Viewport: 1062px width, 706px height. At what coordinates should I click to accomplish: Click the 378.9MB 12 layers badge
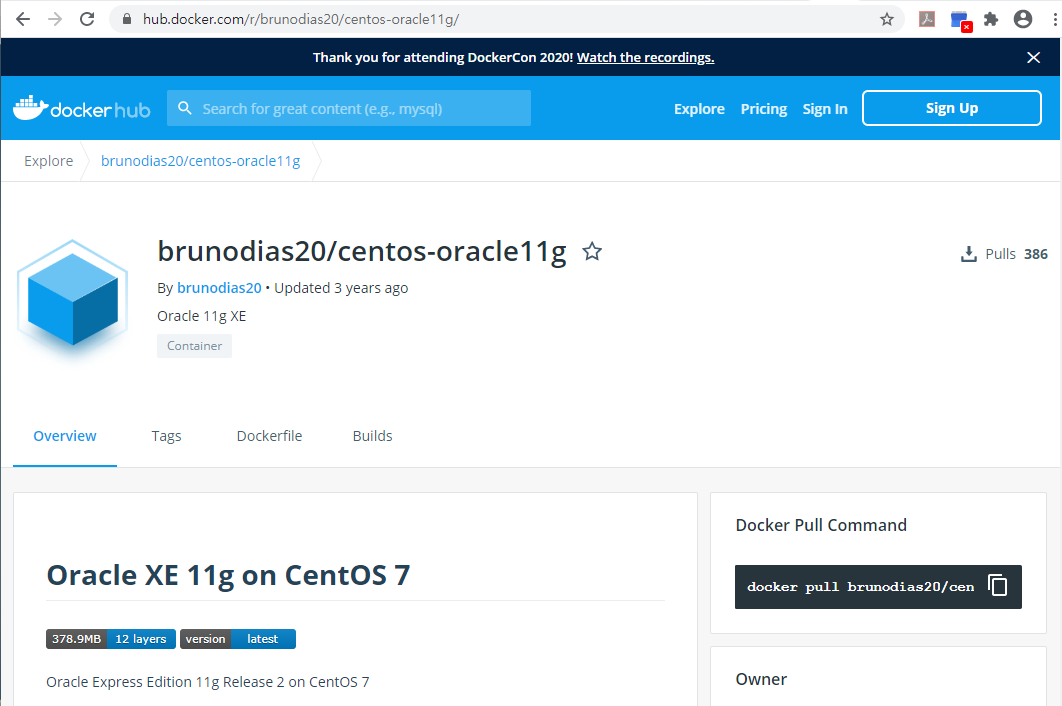[x=111, y=639]
